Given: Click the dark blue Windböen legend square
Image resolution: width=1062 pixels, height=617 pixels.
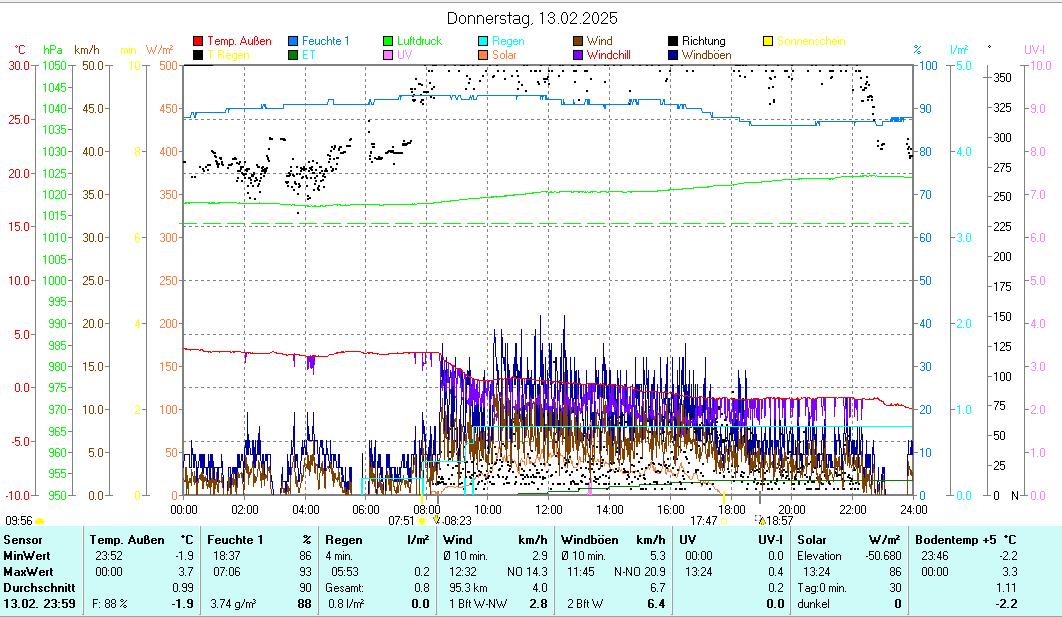Looking at the screenshot, I should [x=673, y=55].
